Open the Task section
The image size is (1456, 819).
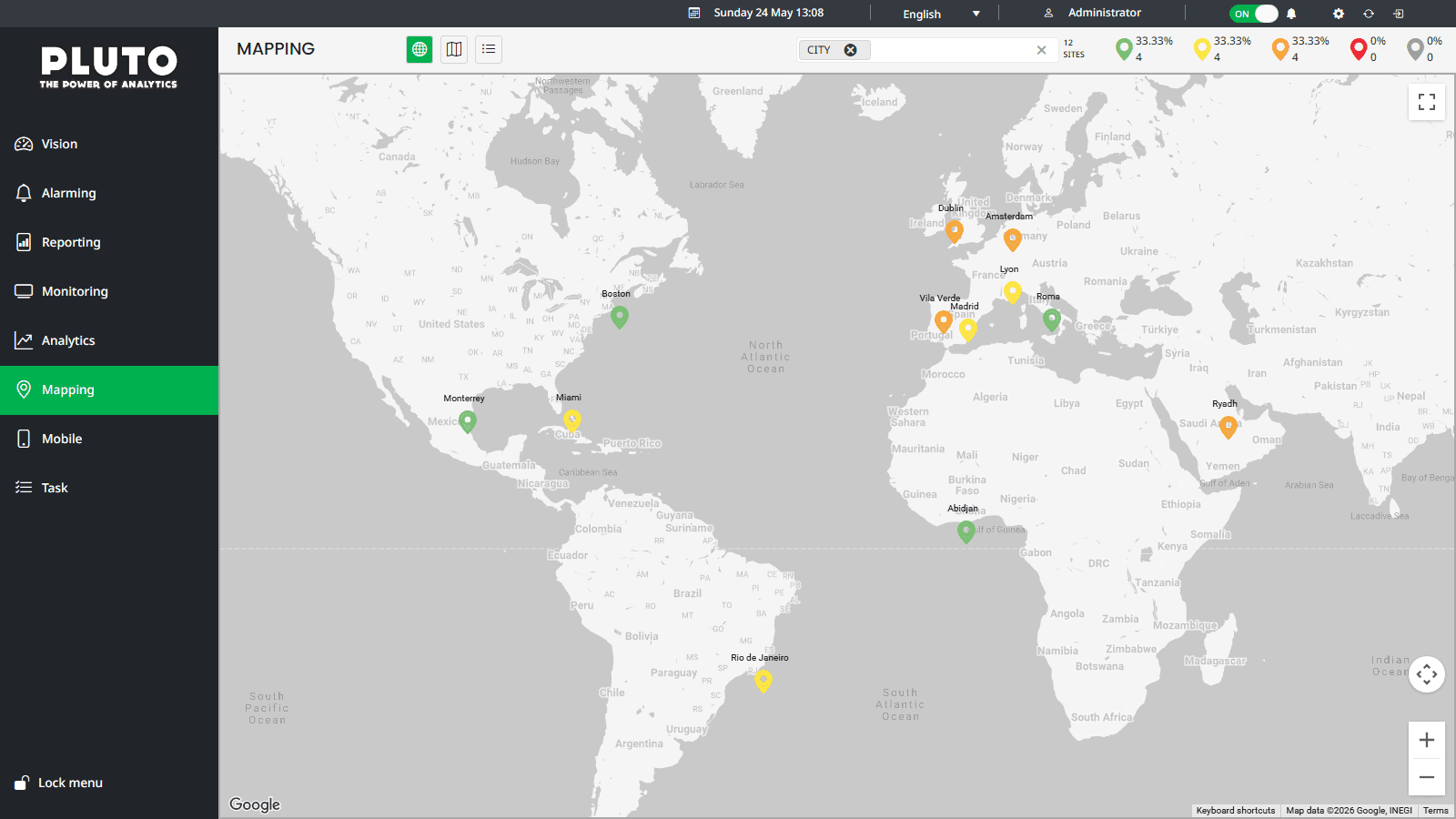(x=109, y=488)
